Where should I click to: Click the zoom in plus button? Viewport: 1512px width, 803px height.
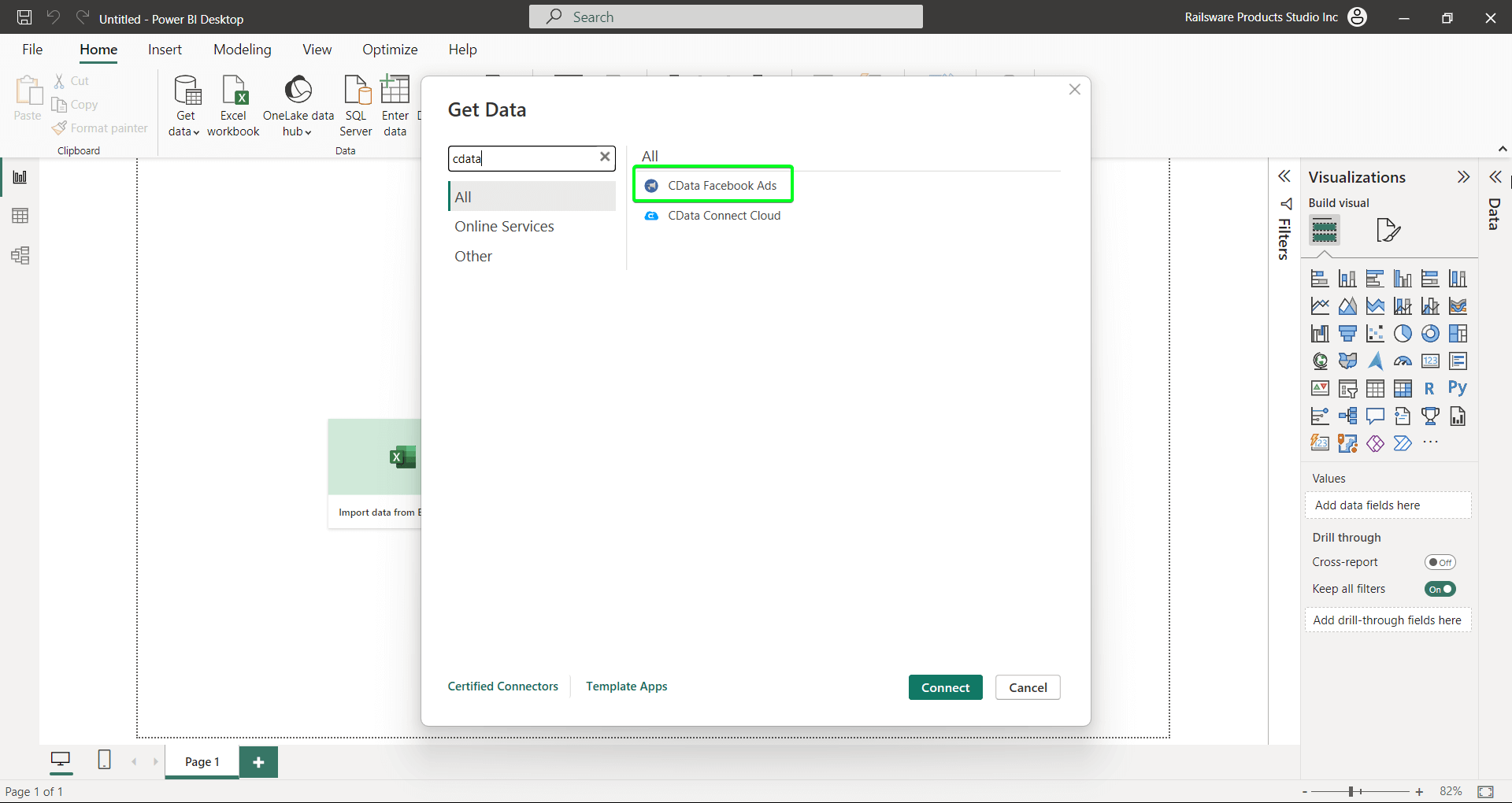[1419, 792]
